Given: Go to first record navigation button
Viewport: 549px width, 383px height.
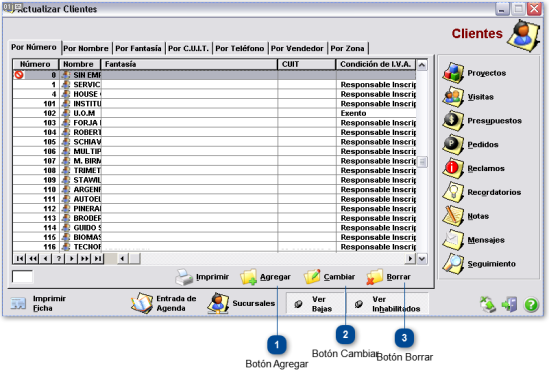Looking at the screenshot, I should click(20, 259).
